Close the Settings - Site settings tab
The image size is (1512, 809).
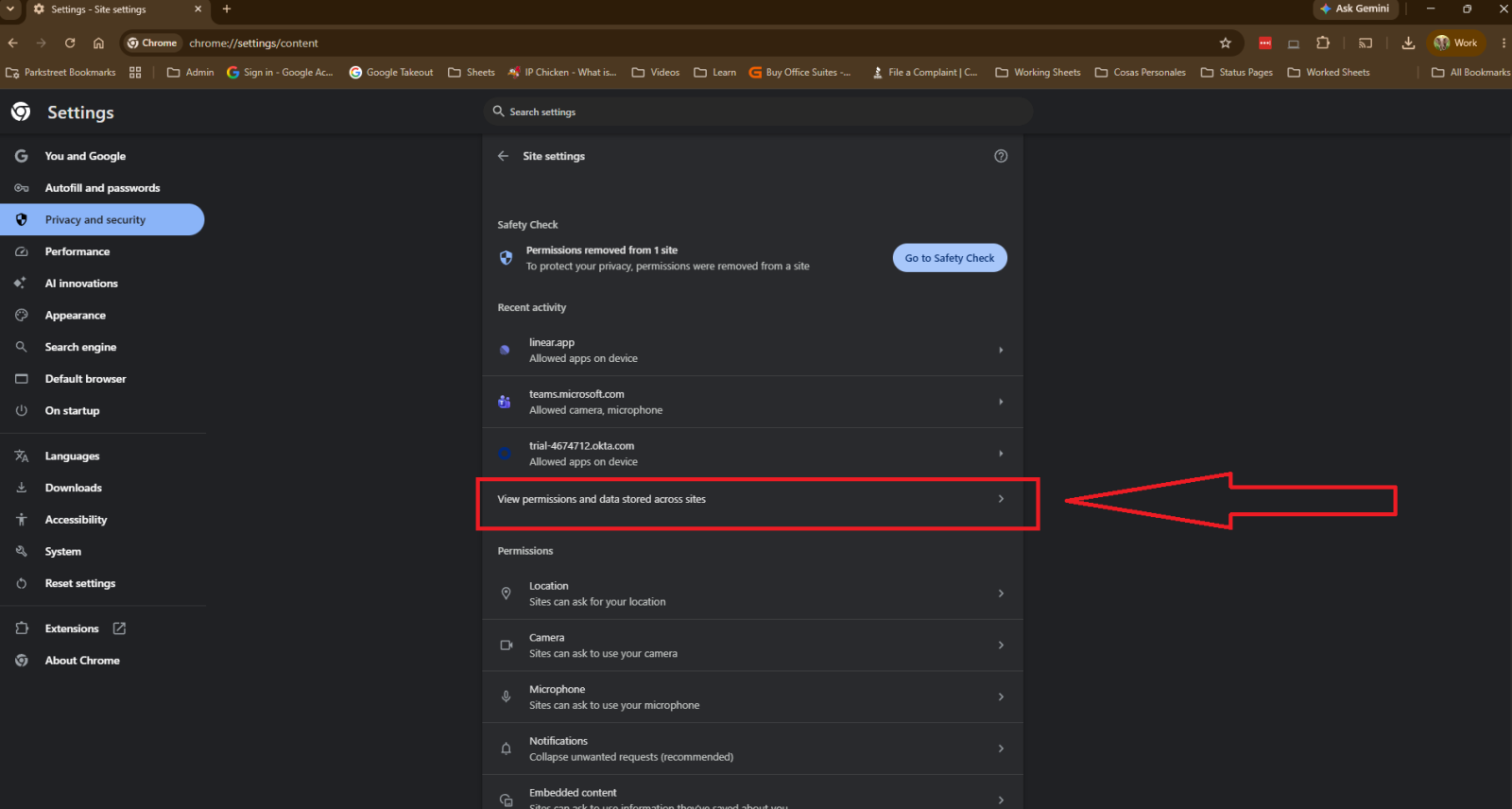coord(198,9)
